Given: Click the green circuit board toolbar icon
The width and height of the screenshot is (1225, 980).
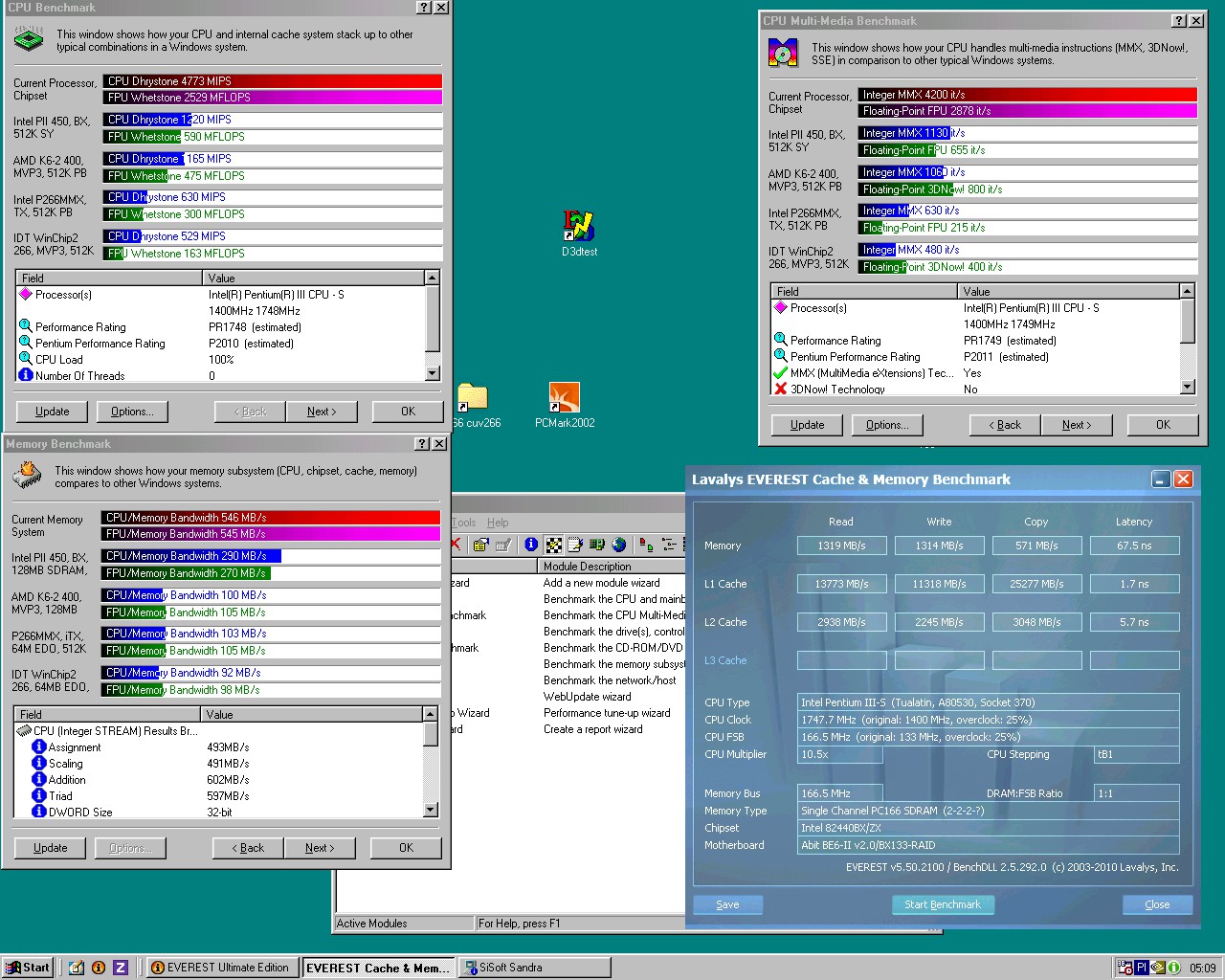Looking at the screenshot, I should 597,545.
